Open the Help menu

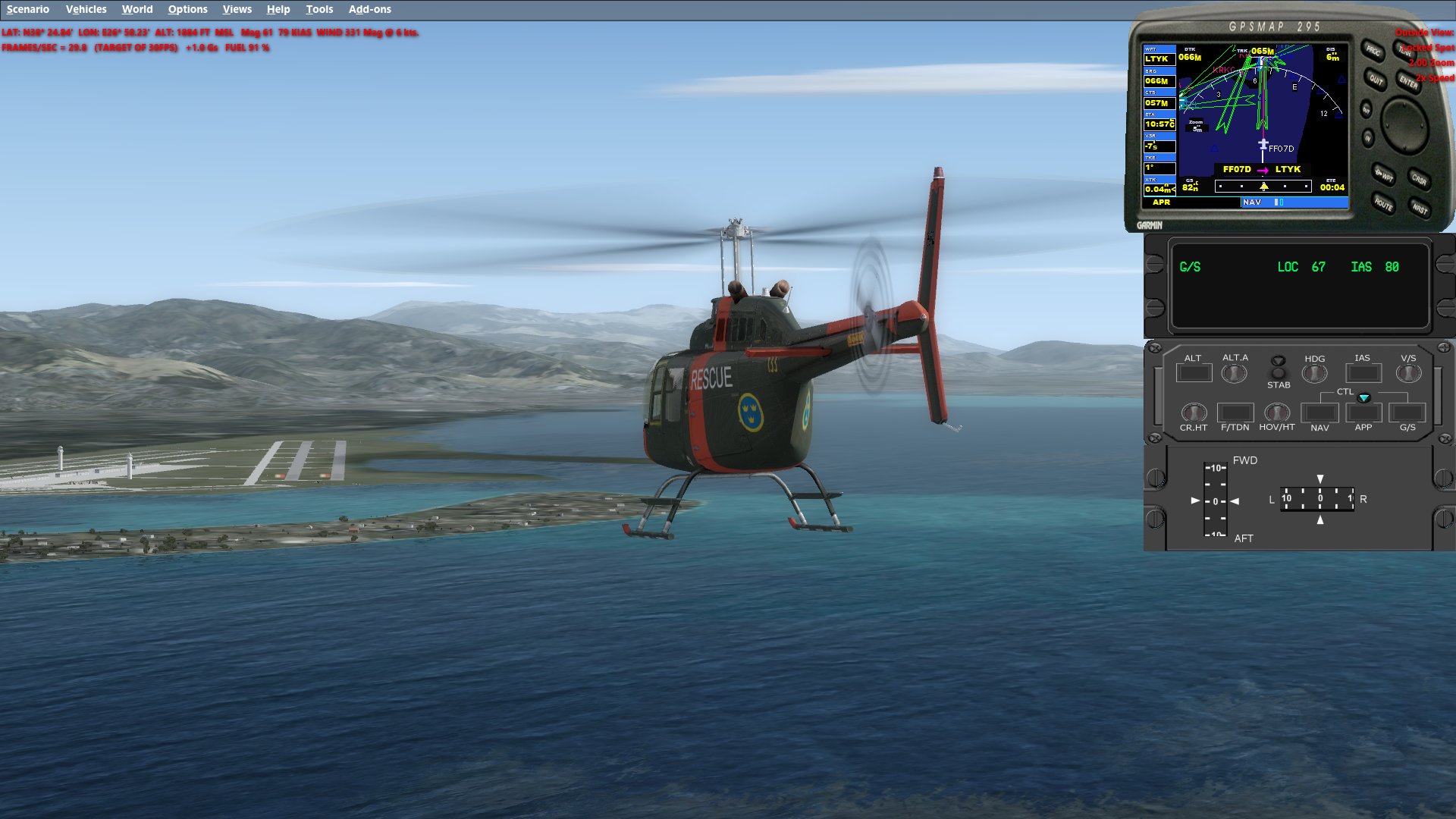278,9
